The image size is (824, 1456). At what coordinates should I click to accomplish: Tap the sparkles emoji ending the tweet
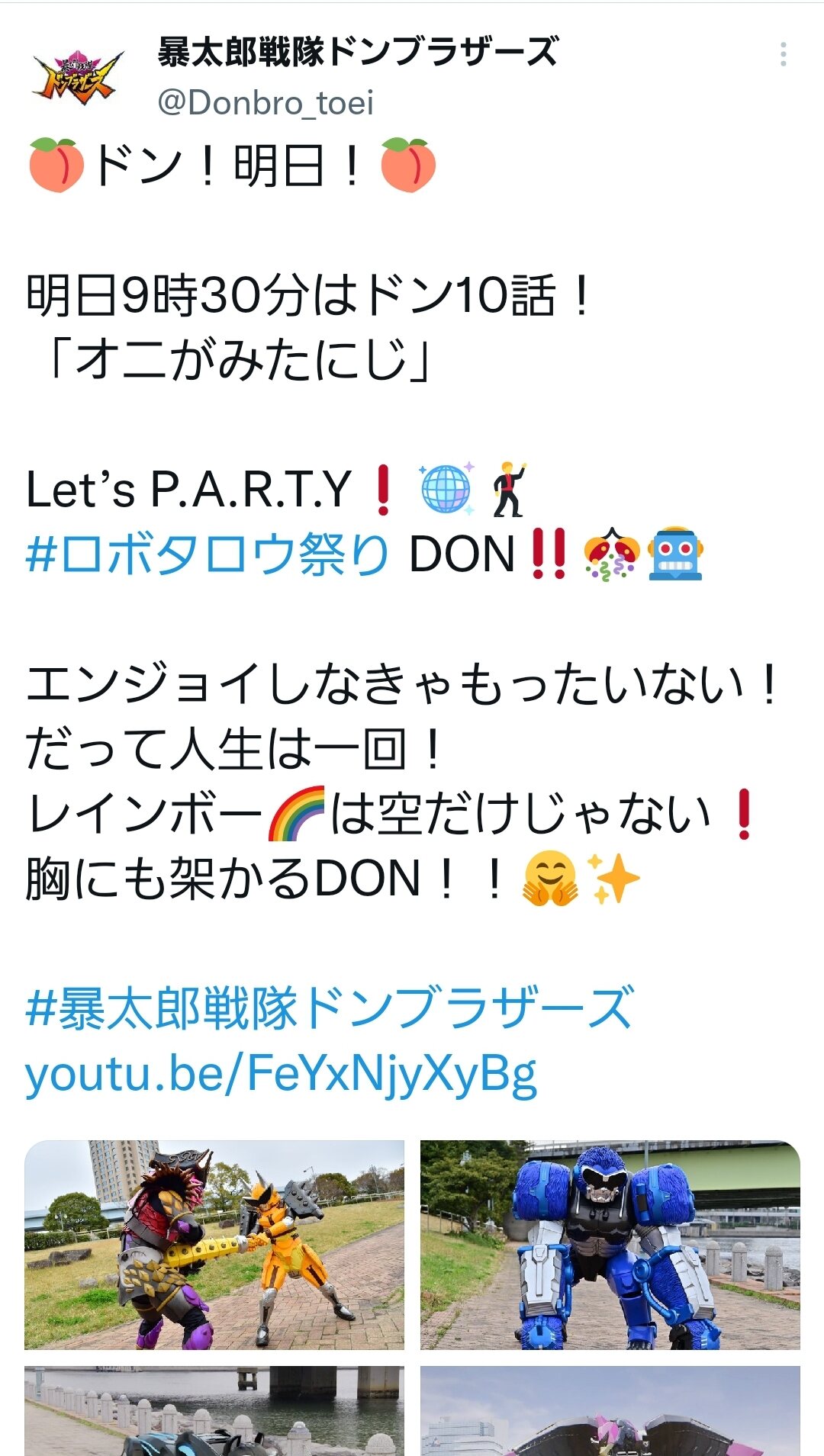pos(613,879)
